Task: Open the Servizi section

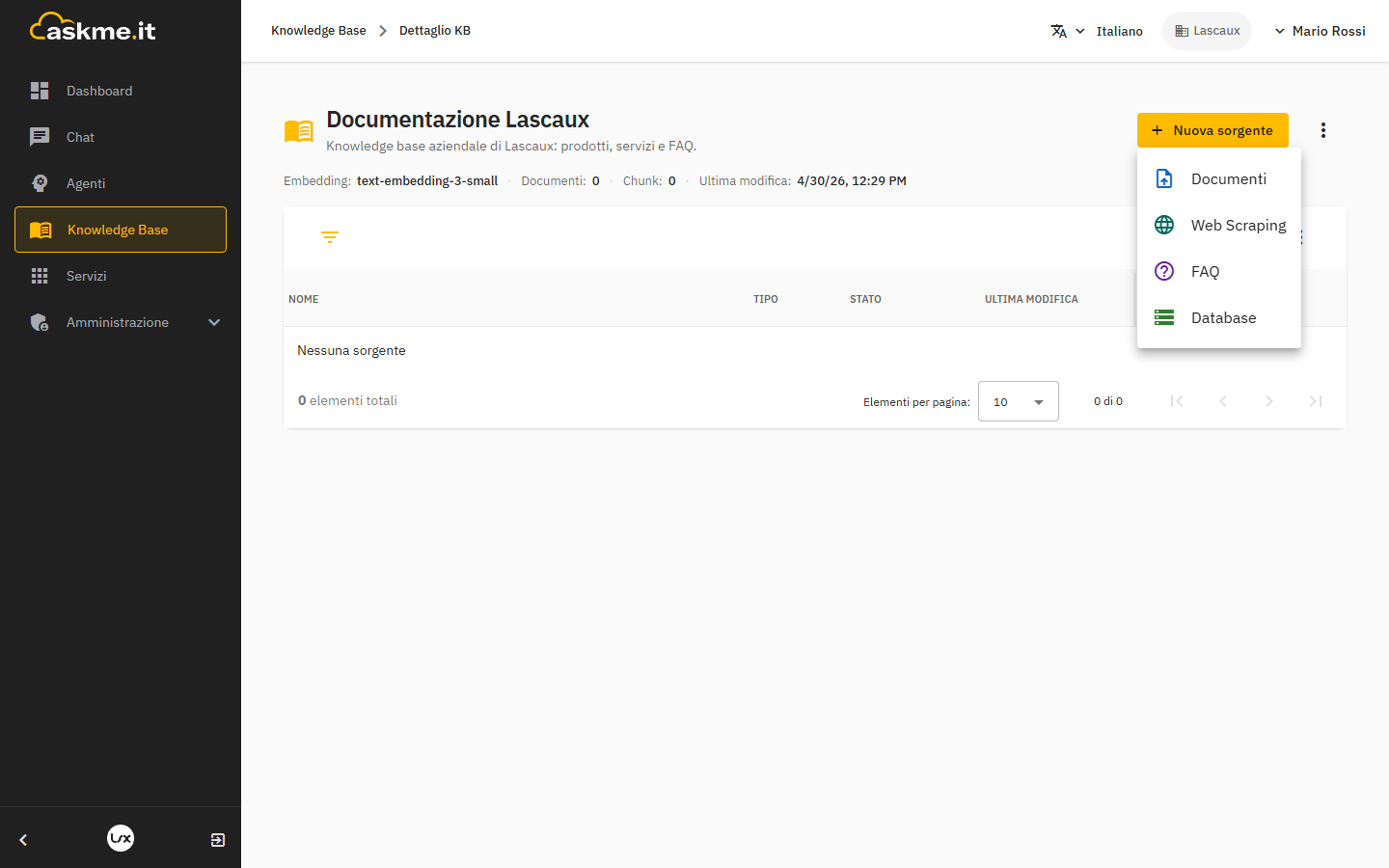Action: coord(121,276)
